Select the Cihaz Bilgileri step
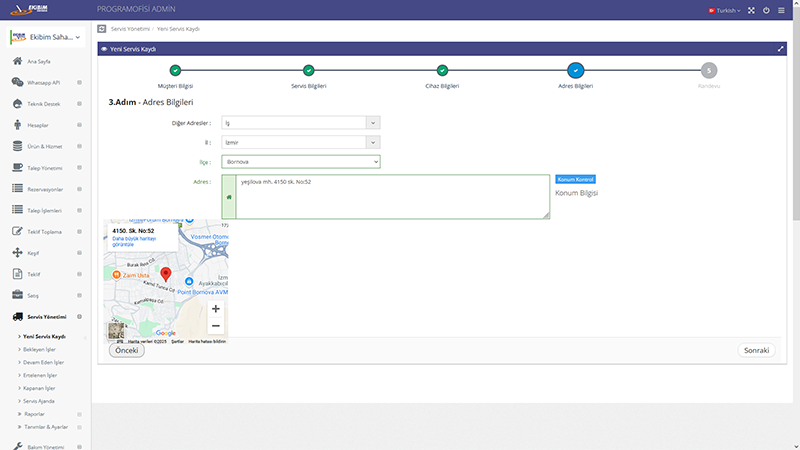Screen dimensions: 800x450 click(442, 71)
